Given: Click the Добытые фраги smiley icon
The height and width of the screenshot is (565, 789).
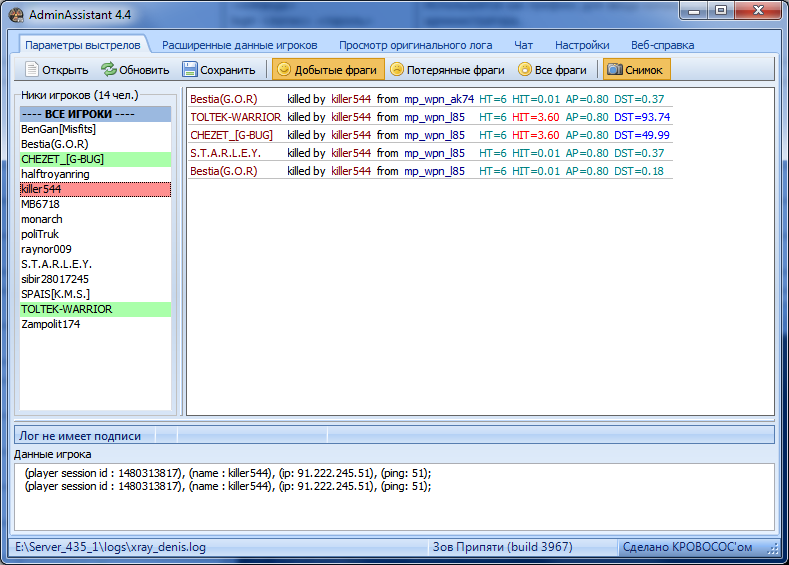Looking at the screenshot, I should point(284,69).
